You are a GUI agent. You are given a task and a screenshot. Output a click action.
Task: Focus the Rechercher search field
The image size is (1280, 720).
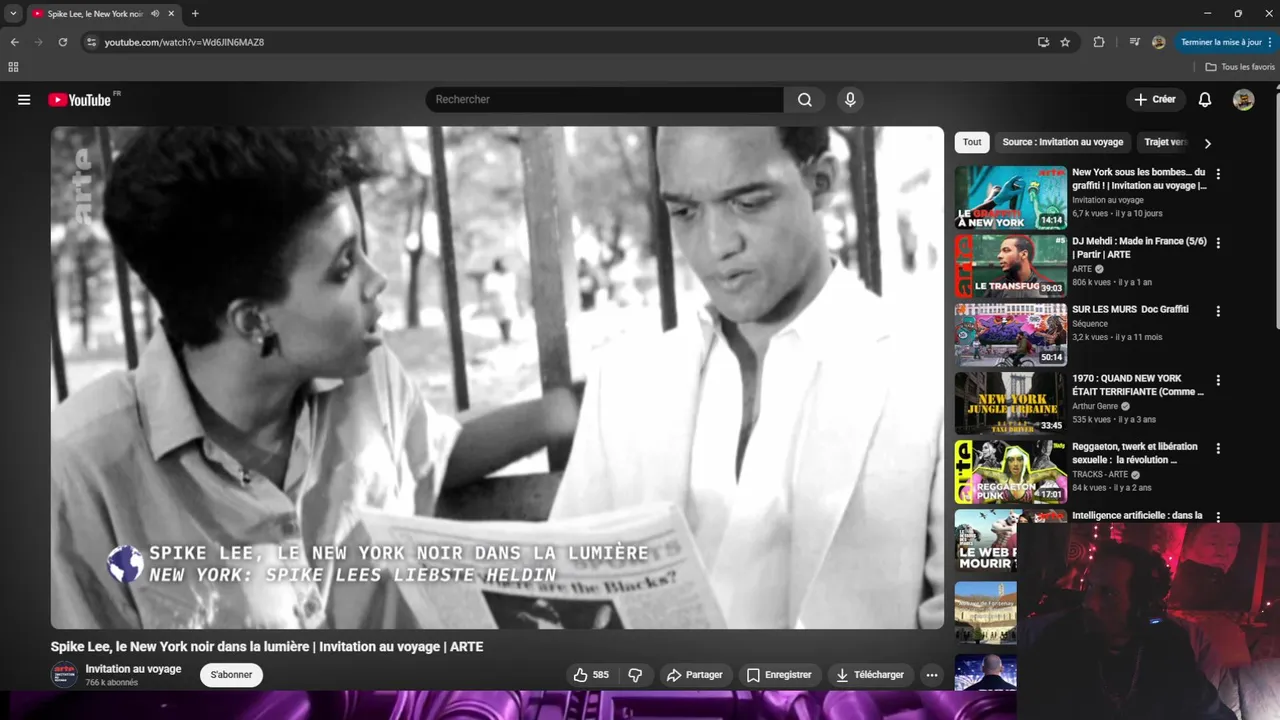[605, 100]
